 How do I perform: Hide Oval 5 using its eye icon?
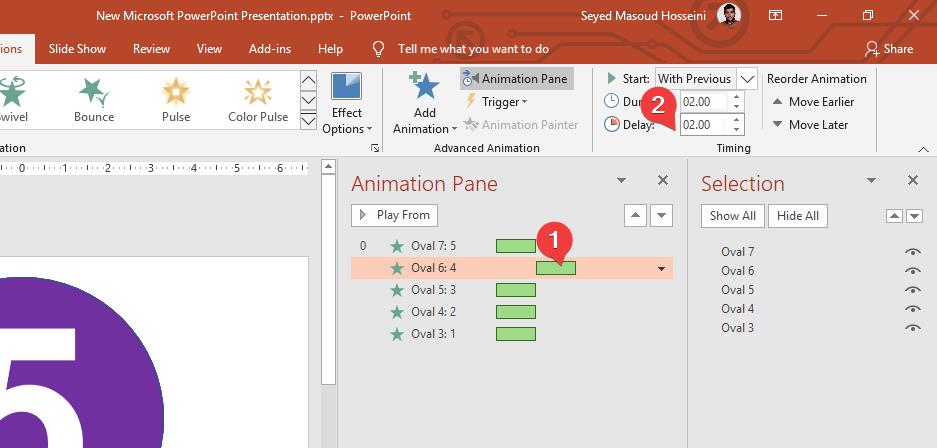[912, 290]
